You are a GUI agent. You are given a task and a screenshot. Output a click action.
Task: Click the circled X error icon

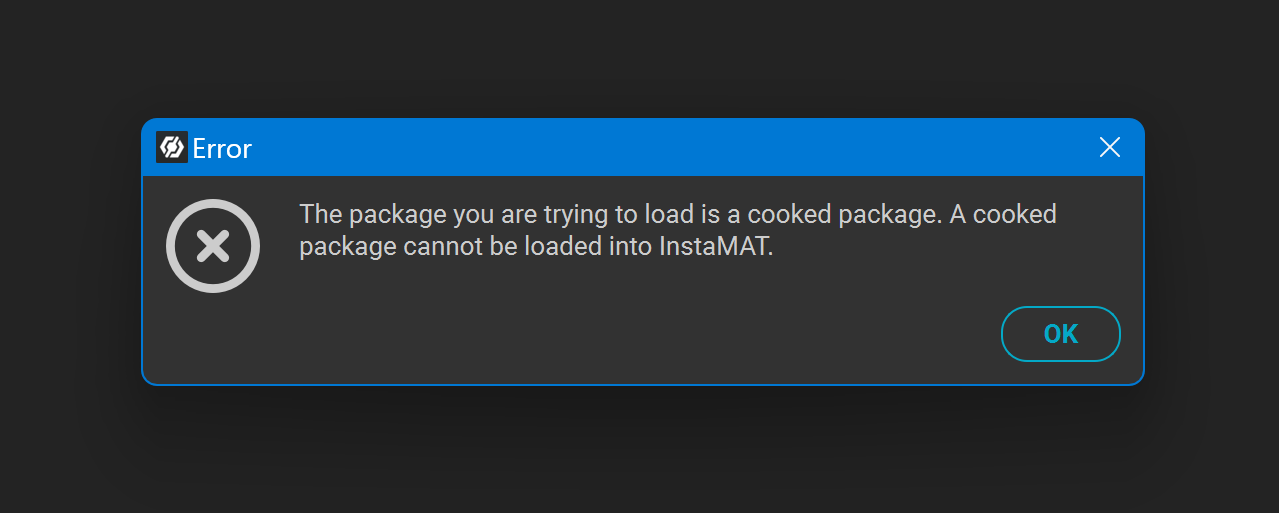click(x=213, y=246)
